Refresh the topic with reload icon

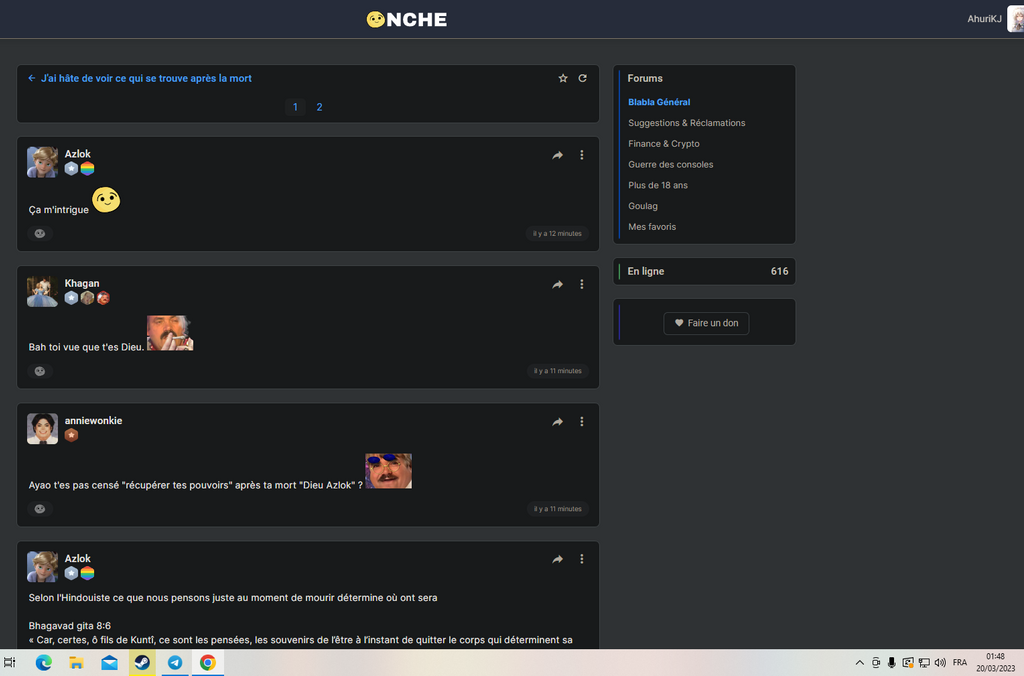tap(582, 78)
